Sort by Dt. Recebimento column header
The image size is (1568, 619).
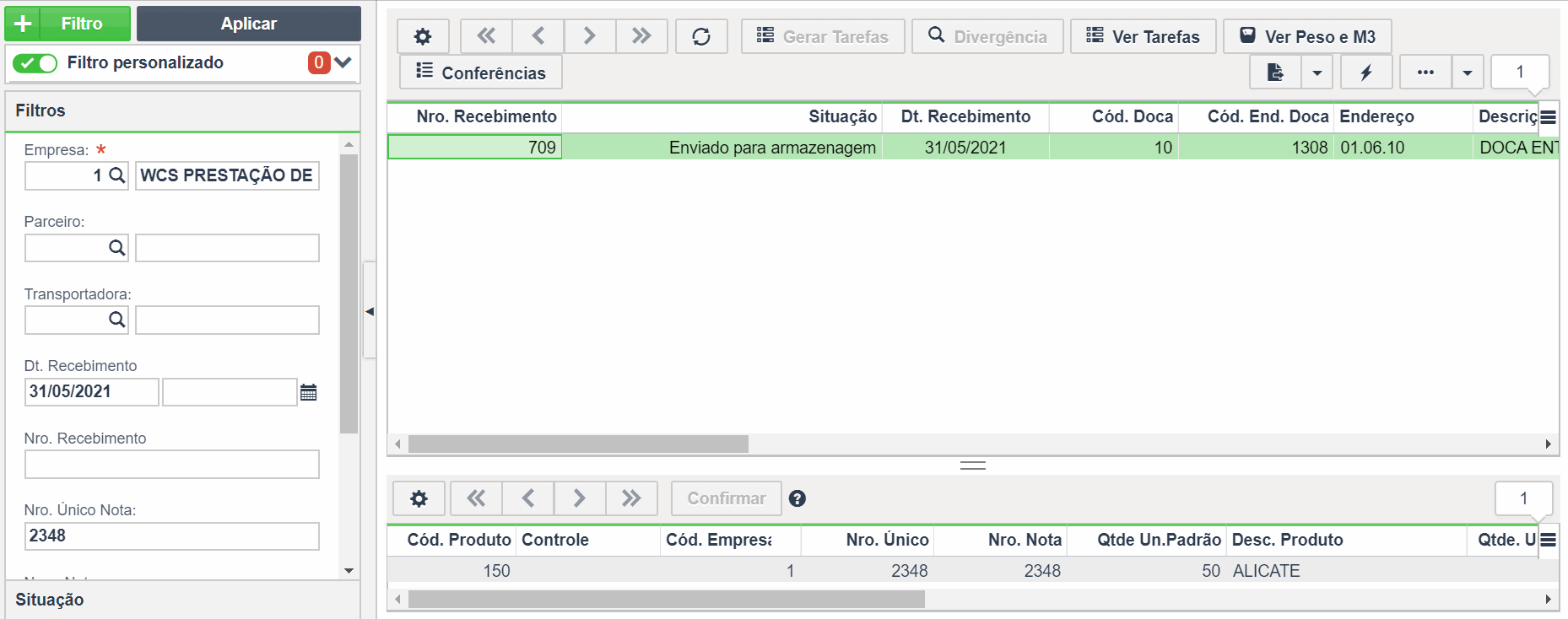point(965,116)
